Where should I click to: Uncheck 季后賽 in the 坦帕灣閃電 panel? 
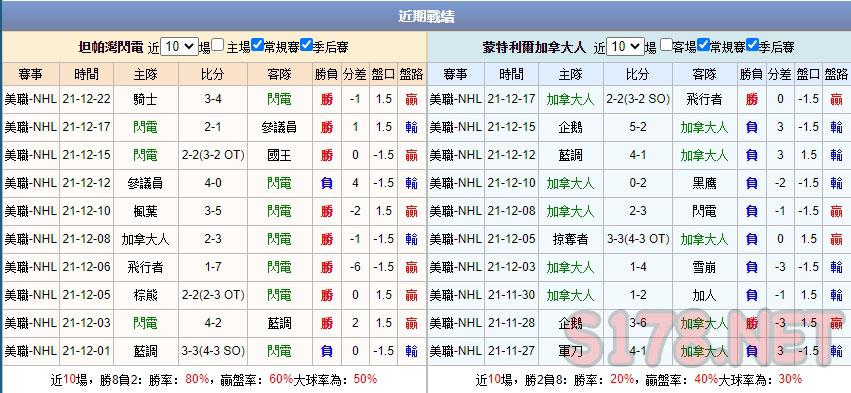306,45
